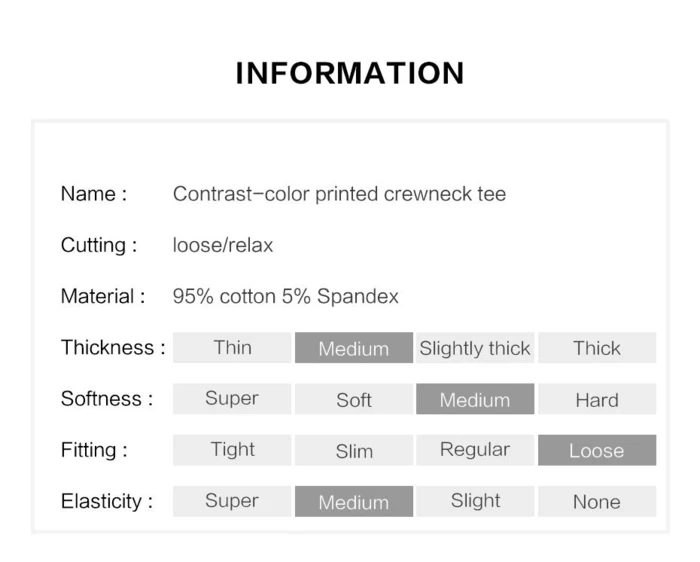Select Slim fitting option
This screenshot has height=562, width=700.
click(354, 450)
